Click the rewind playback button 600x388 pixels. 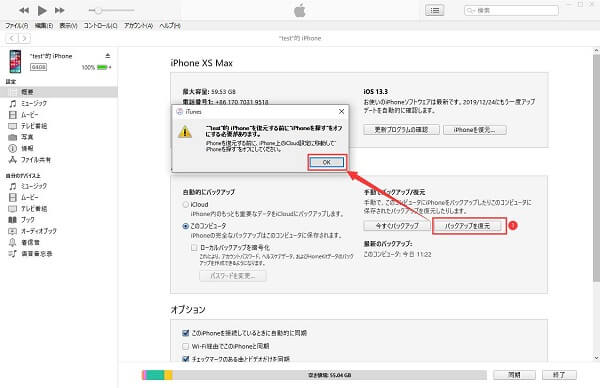click(24, 10)
